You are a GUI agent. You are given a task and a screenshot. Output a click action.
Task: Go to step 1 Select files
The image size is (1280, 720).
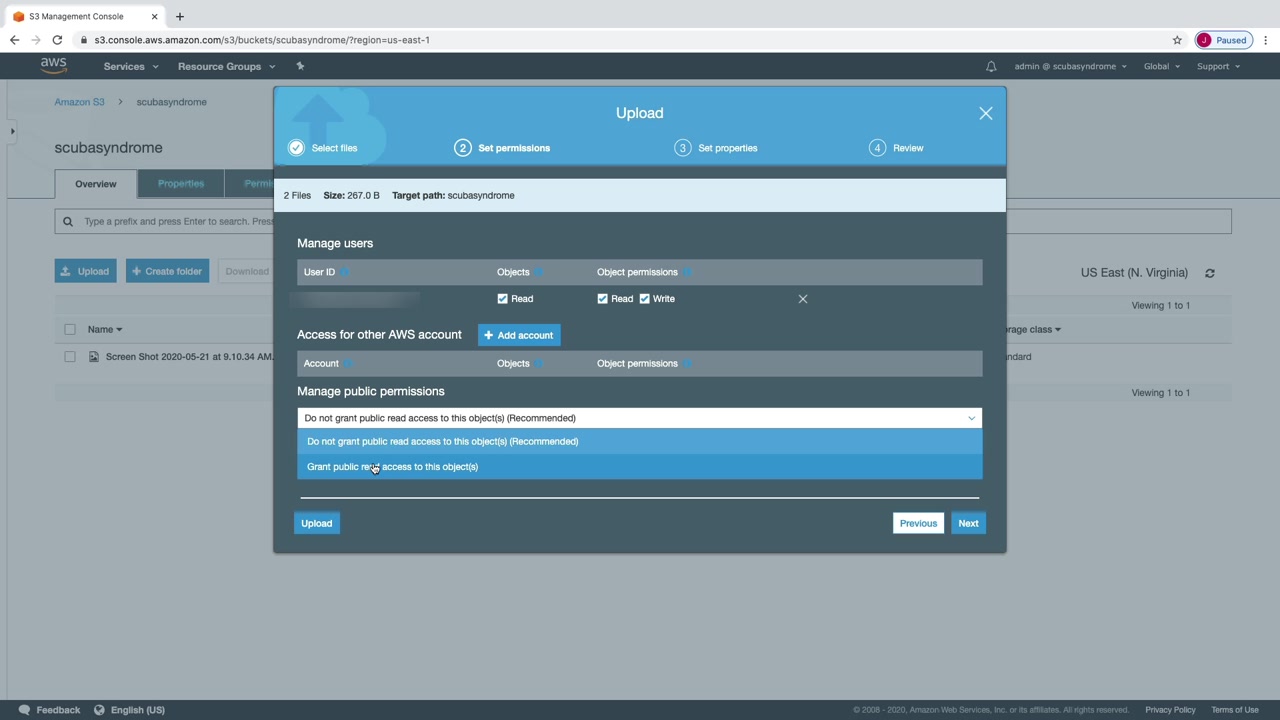point(323,148)
